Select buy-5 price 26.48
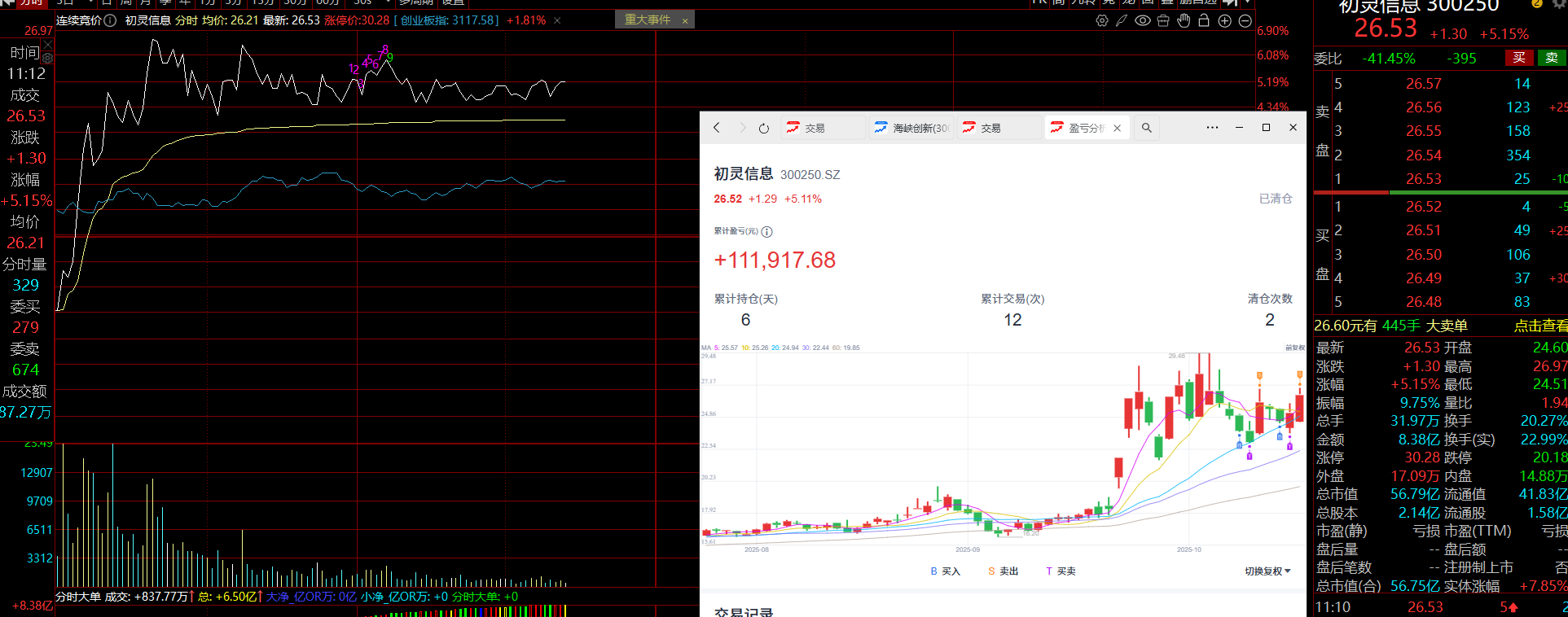Image resolution: width=1568 pixels, height=617 pixels. point(1424,302)
